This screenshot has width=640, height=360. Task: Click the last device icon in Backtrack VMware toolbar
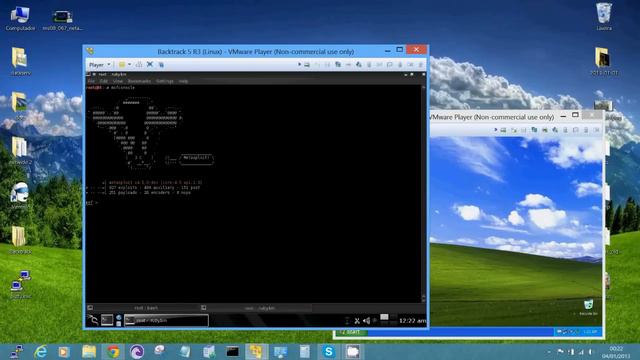pyautogui.click(x=420, y=64)
